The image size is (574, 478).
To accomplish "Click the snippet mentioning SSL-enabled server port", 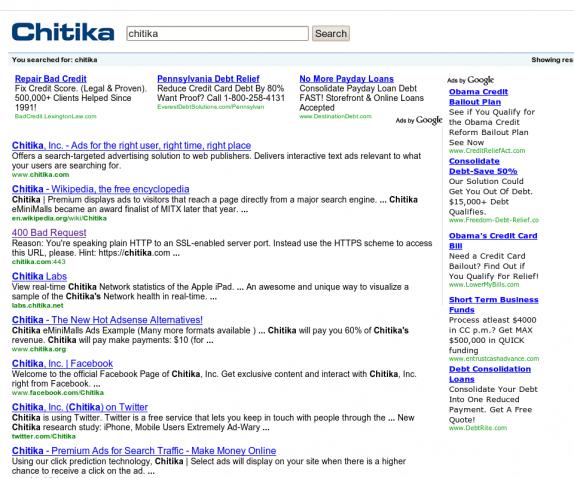I will [222, 248].
